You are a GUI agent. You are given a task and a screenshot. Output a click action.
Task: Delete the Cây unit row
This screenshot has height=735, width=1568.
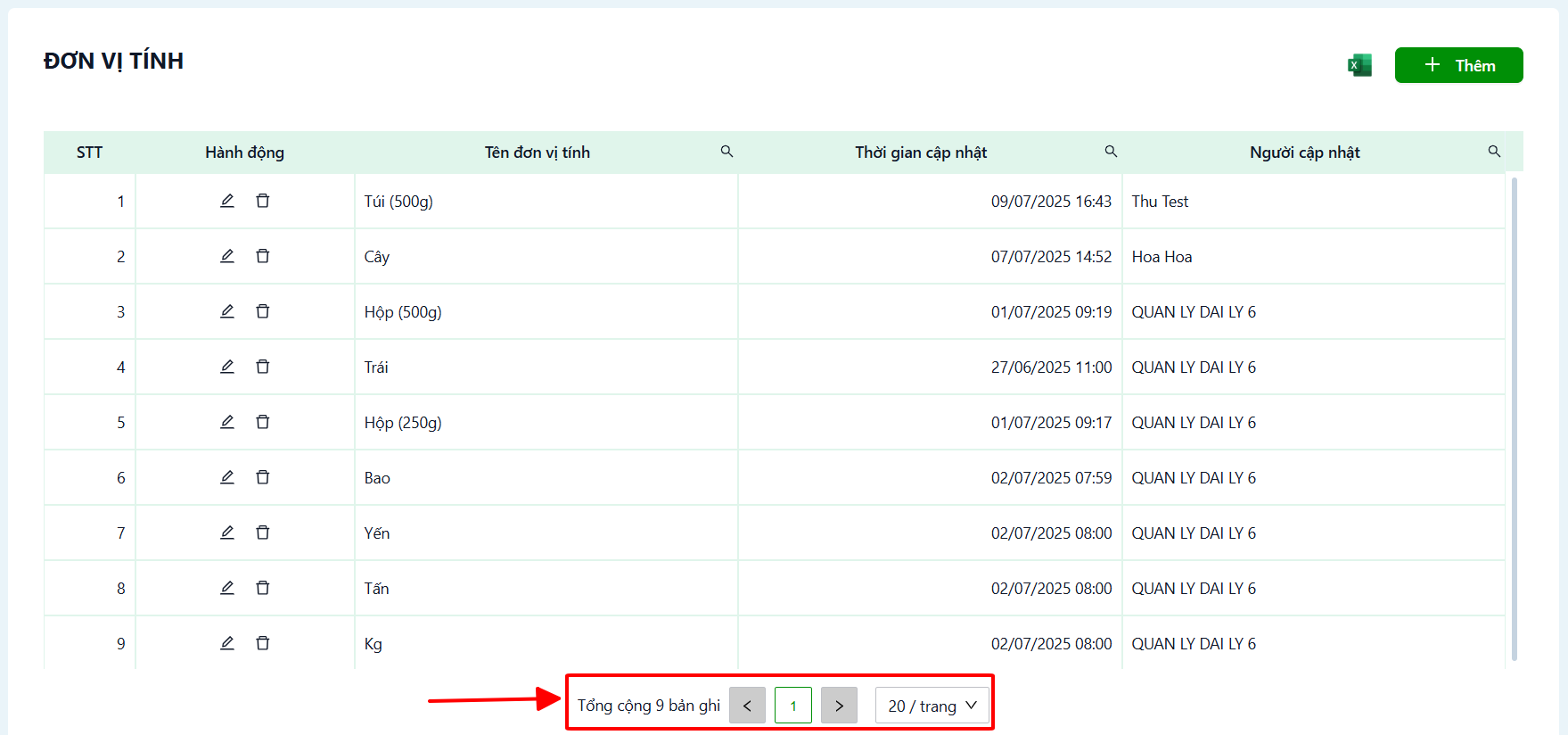[x=263, y=256]
